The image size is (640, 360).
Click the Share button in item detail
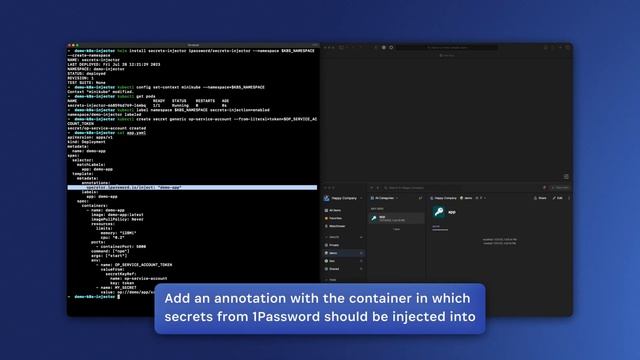[540, 198]
